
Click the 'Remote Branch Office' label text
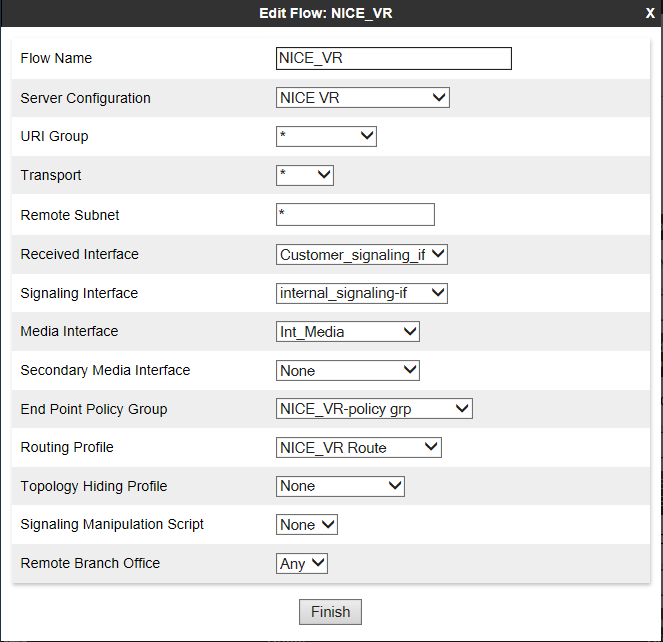coord(90,563)
